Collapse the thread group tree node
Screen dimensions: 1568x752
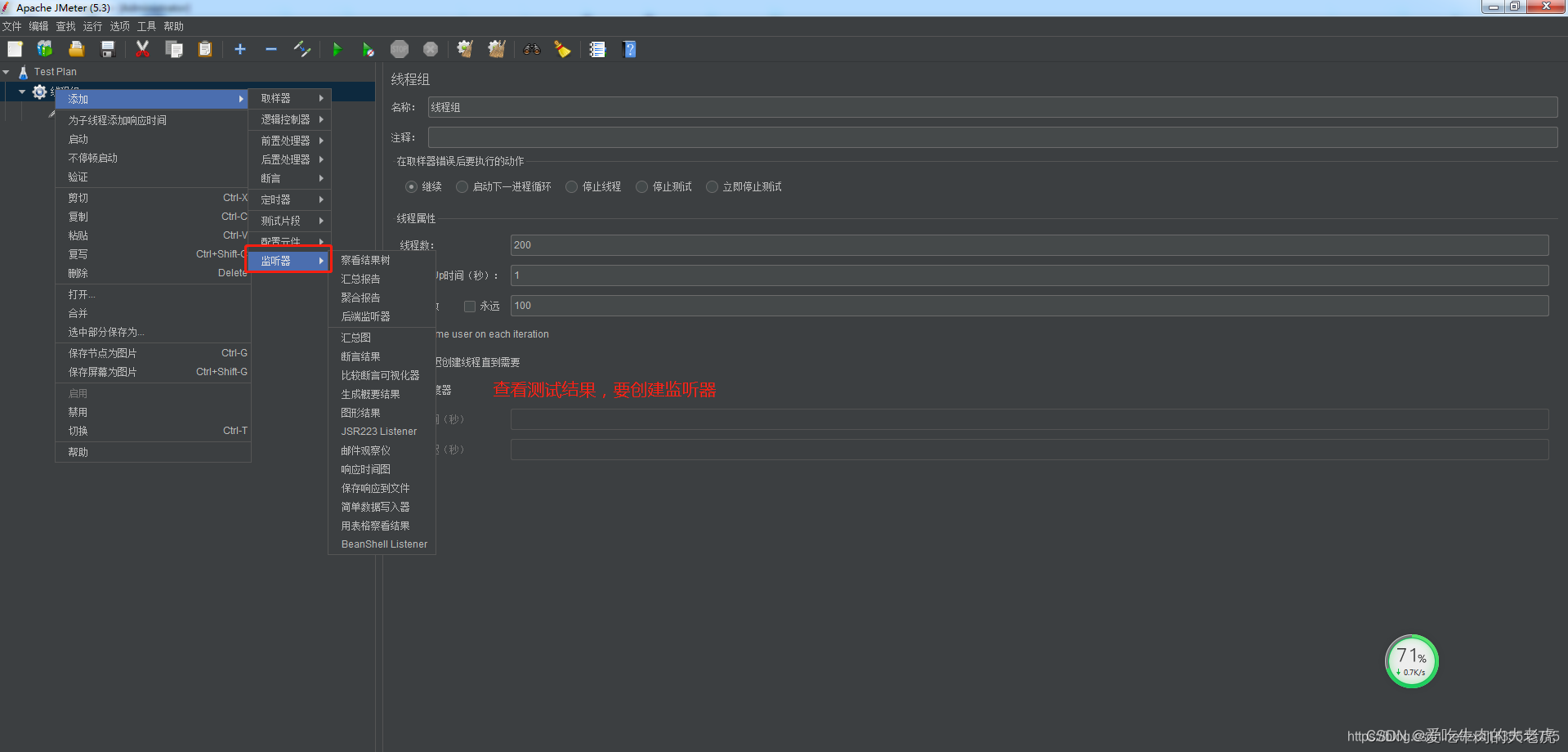point(22,92)
